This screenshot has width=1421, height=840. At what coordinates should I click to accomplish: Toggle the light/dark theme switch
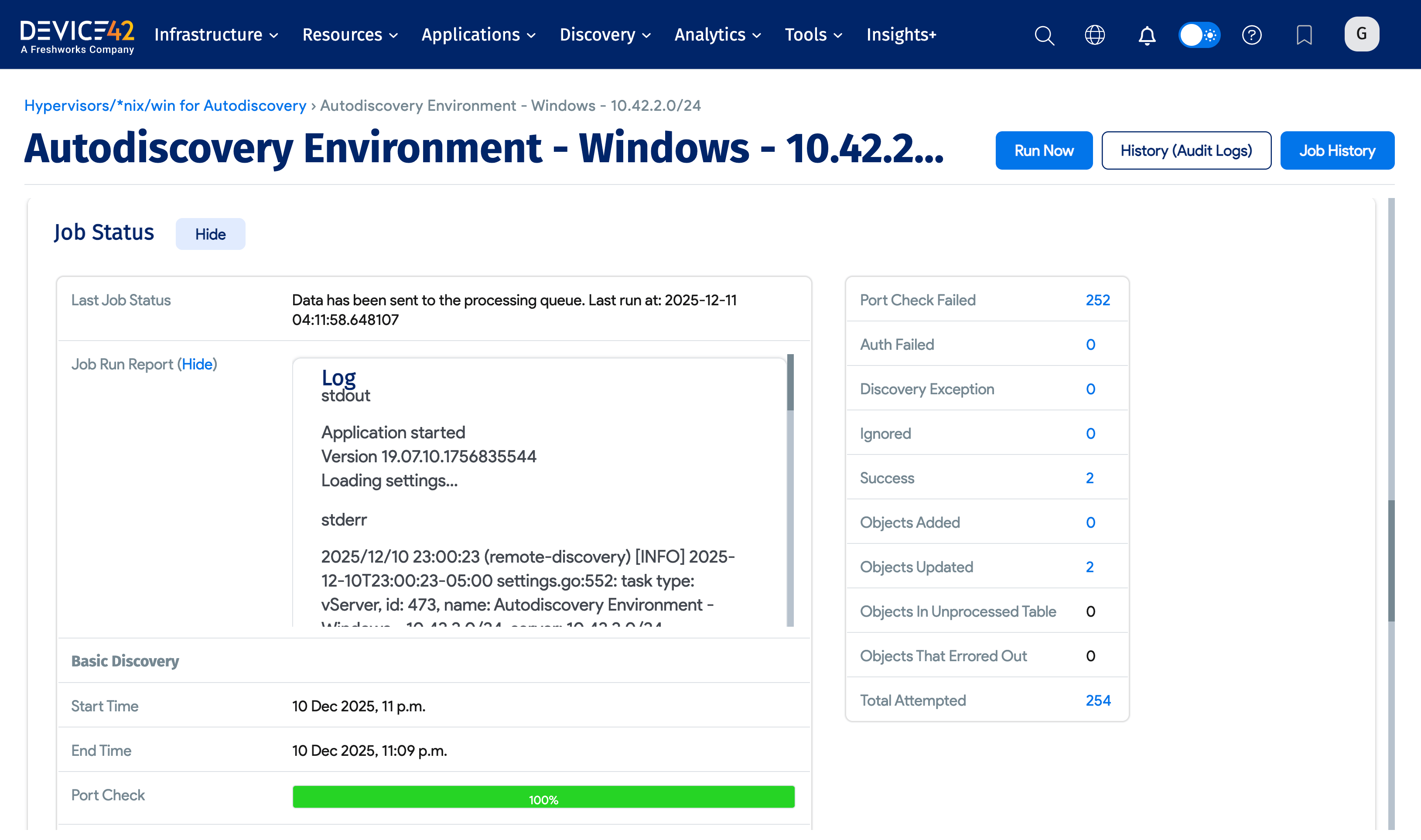pyautogui.click(x=1199, y=35)
